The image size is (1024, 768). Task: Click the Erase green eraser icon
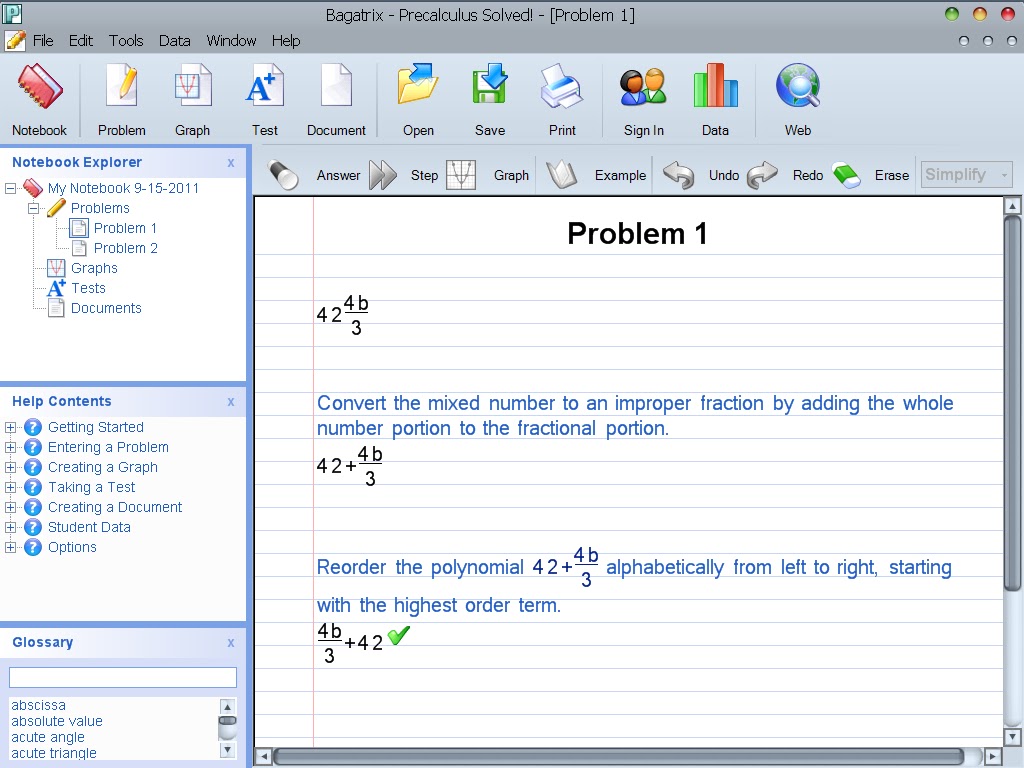tap(847, 175)
